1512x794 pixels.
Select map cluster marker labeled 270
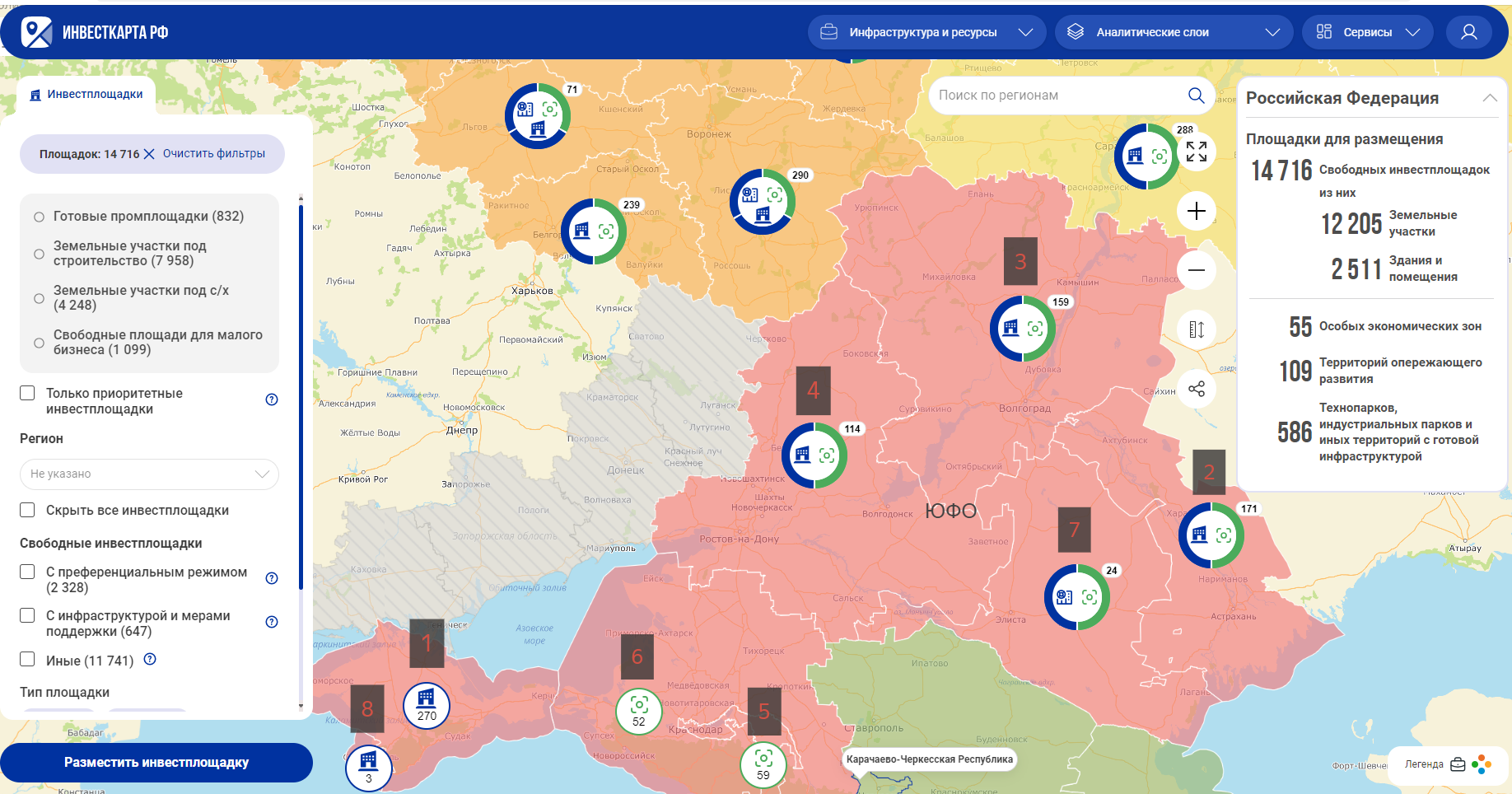point(427,706)
